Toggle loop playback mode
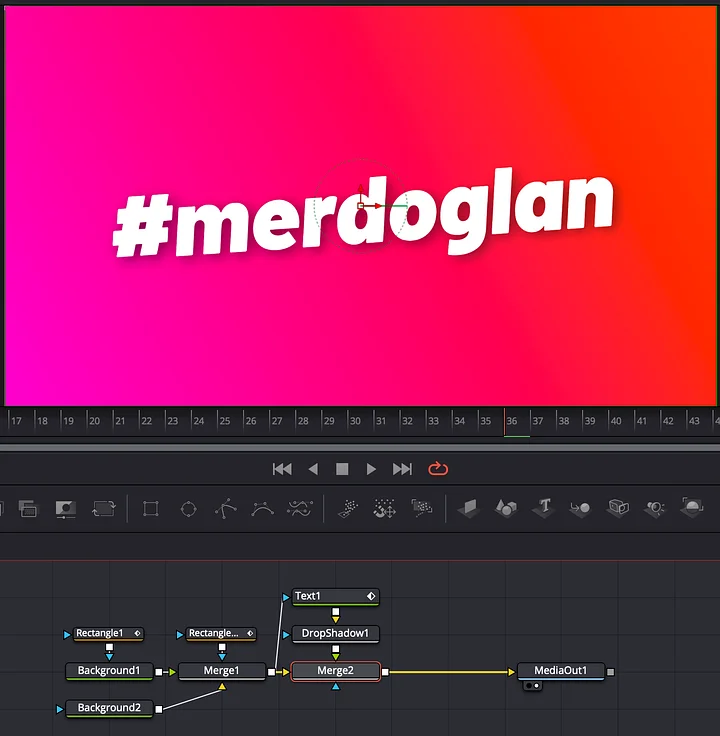The height and width of the screenshot is (736, 720). point(438,468)
